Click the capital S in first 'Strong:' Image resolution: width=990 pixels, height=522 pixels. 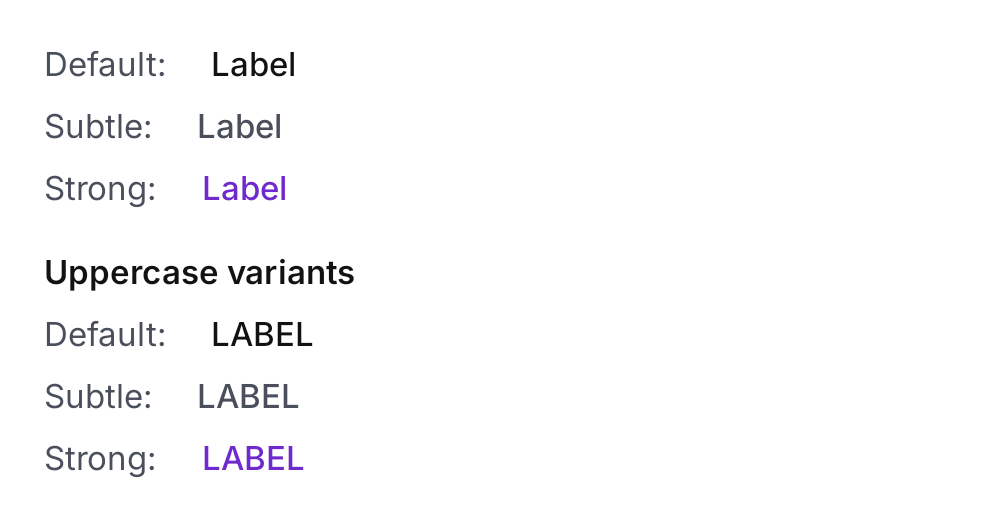point(54,189)
